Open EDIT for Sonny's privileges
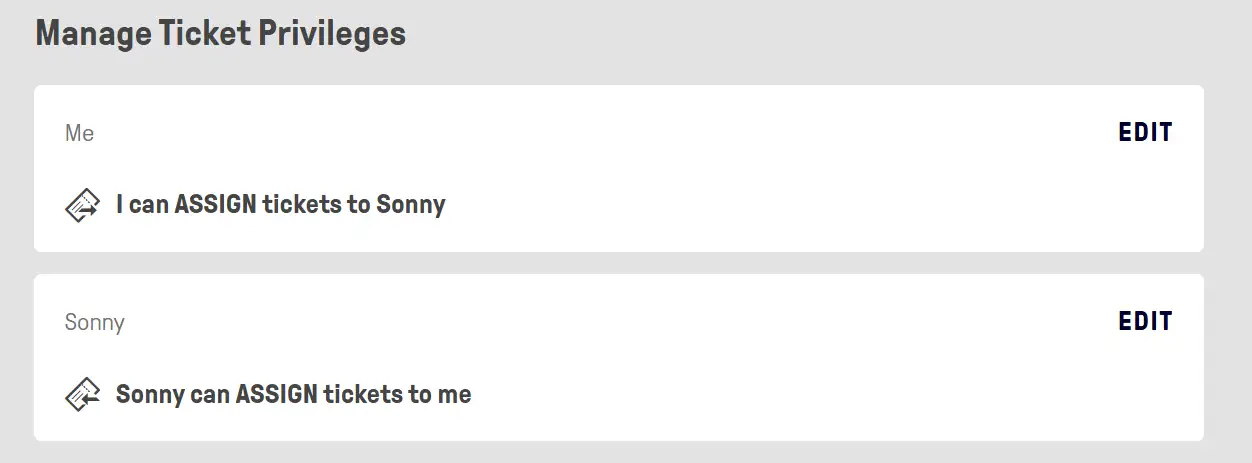Screen dimensions: 1252x463 (1145, 321)
